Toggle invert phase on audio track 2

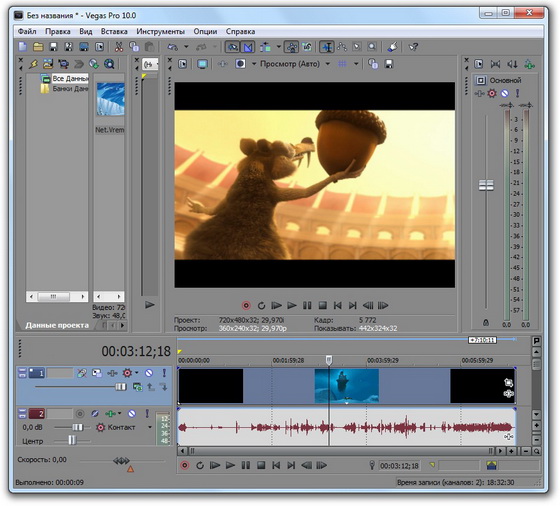(95, 414)
